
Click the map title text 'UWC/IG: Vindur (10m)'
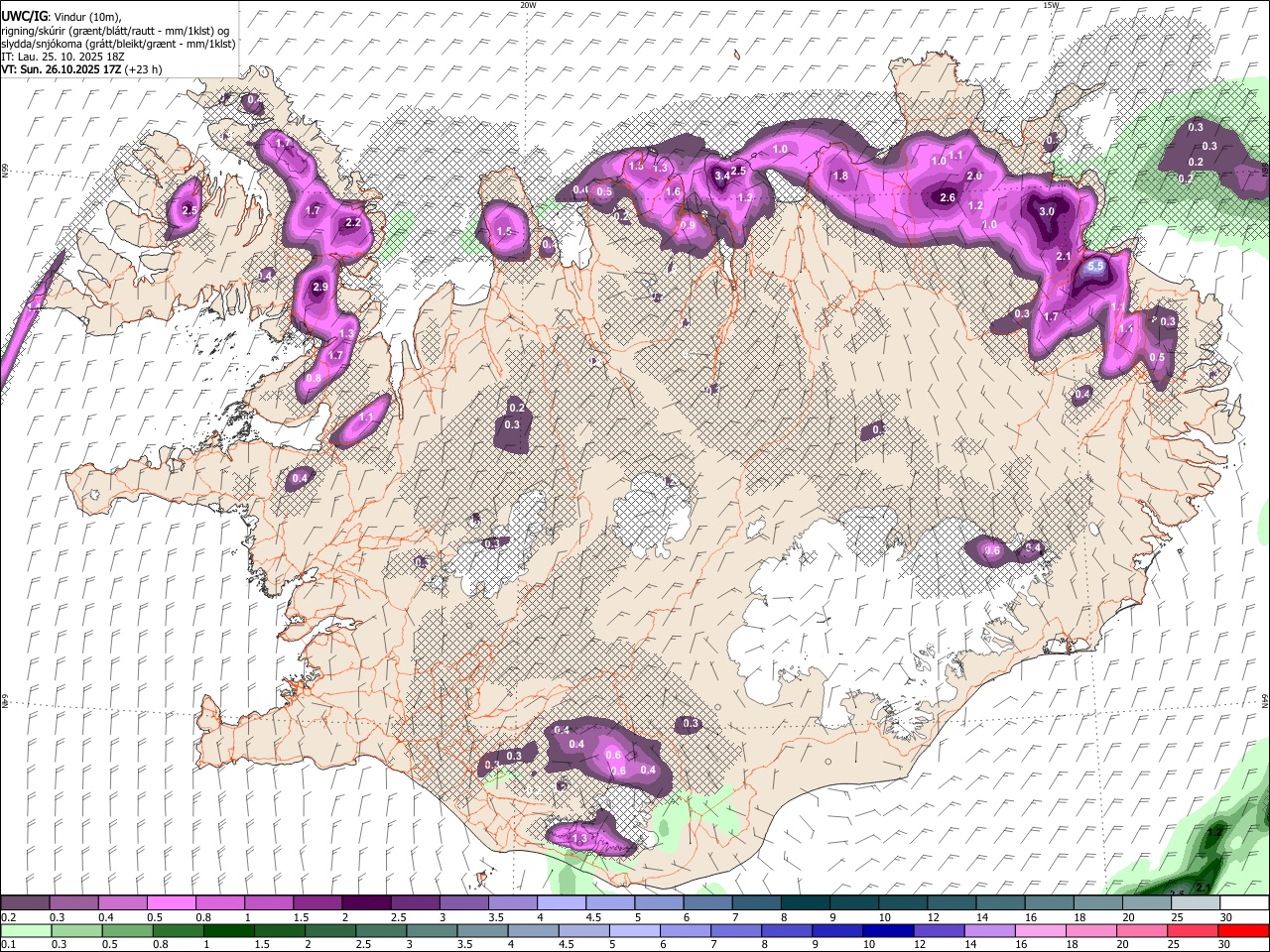(x=62, y=16)
